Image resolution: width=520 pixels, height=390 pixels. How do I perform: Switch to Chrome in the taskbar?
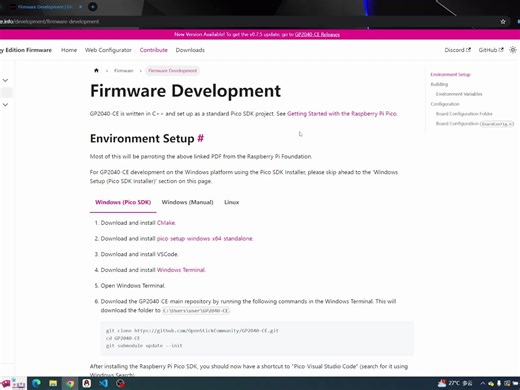click(70, 383)
